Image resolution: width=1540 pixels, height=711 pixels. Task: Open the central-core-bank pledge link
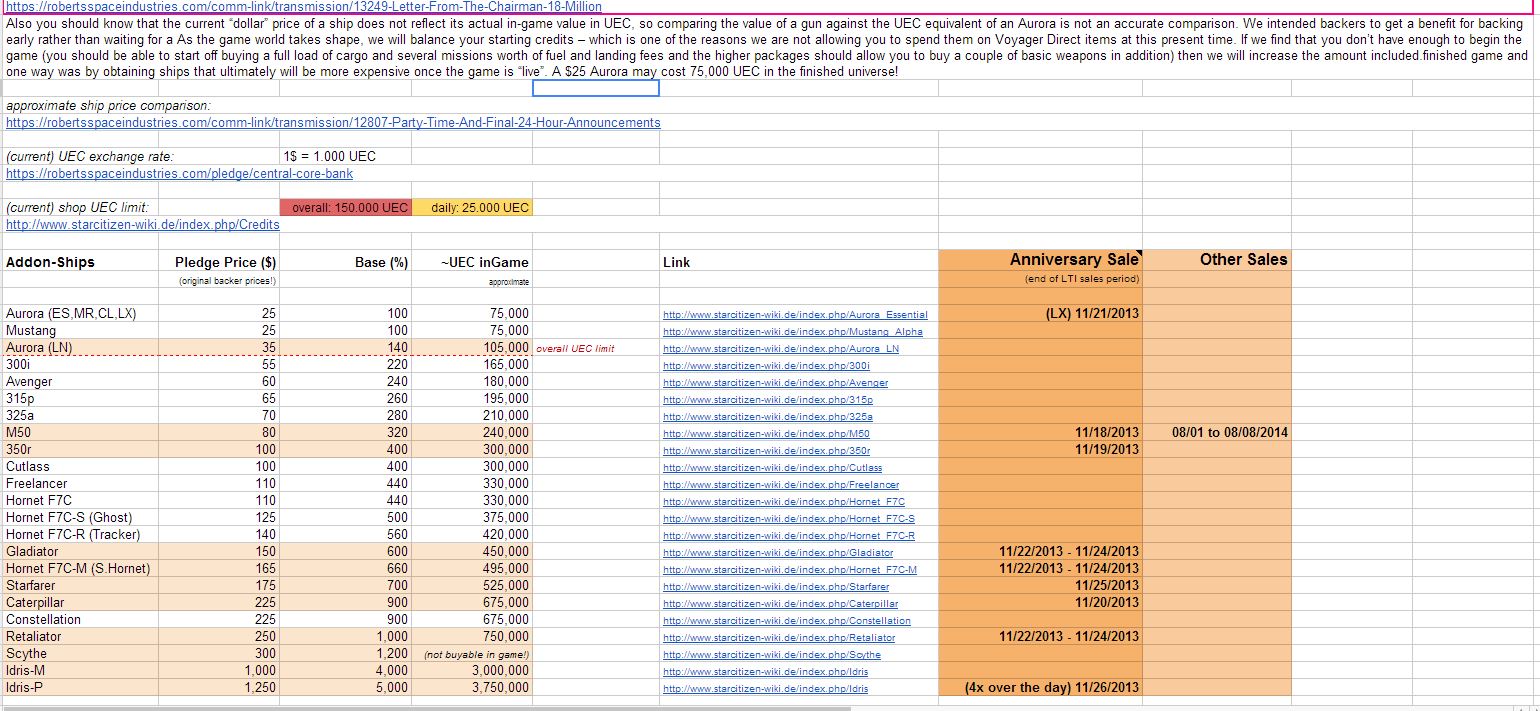pyautogui.click(x=179, y=173)
